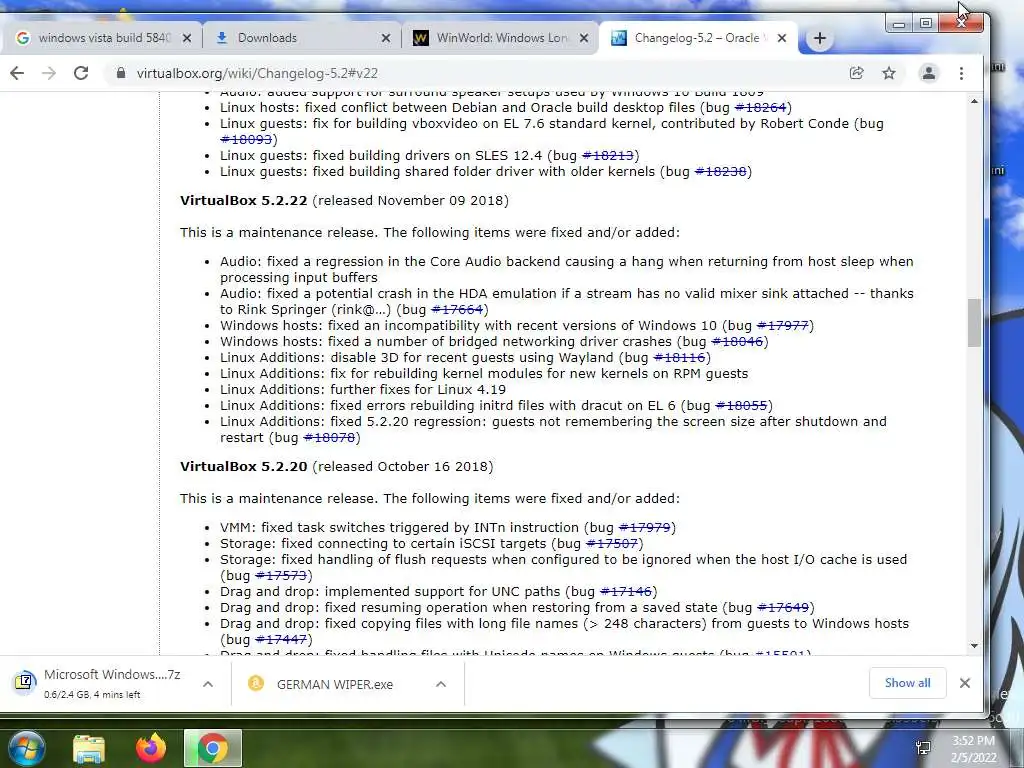Close the Changelog-5.2 tab
The image size is (1024, 768).
(x=782, y=39)
